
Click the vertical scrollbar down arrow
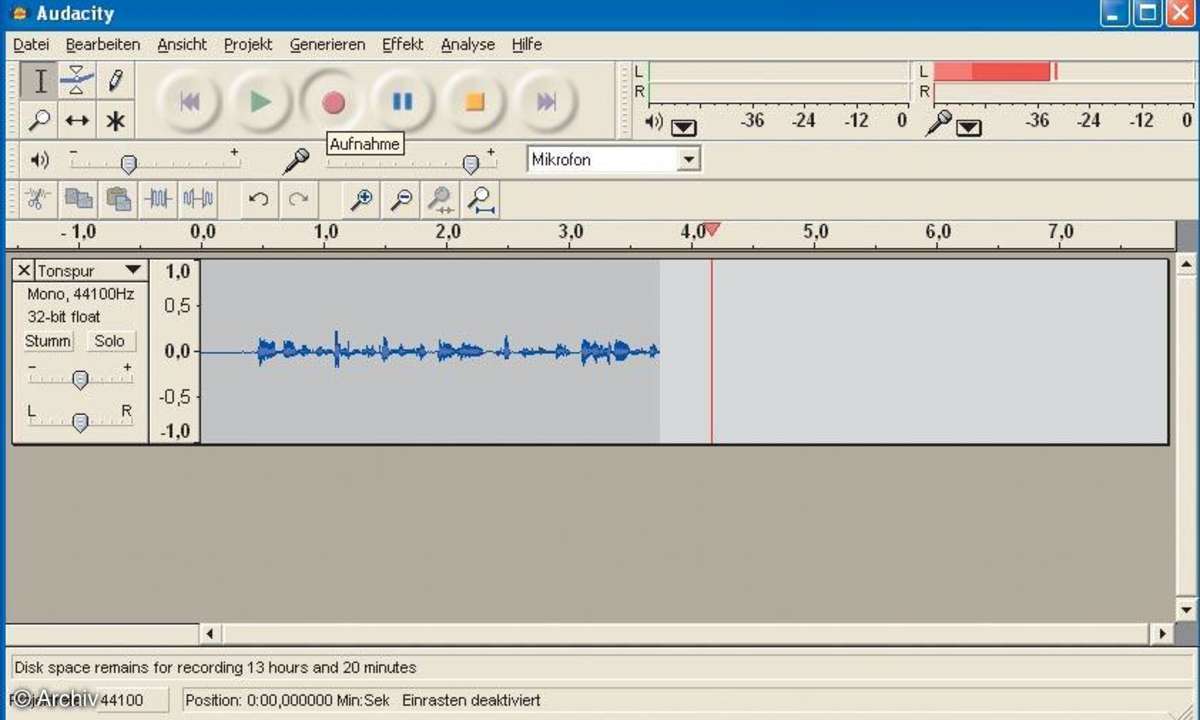[x=1186, y=610]
